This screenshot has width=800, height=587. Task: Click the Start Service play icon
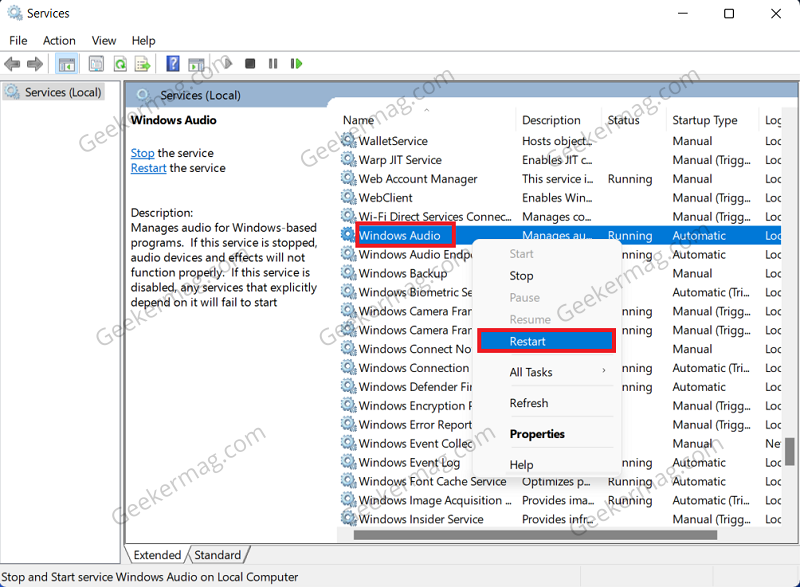coord(228,64)
